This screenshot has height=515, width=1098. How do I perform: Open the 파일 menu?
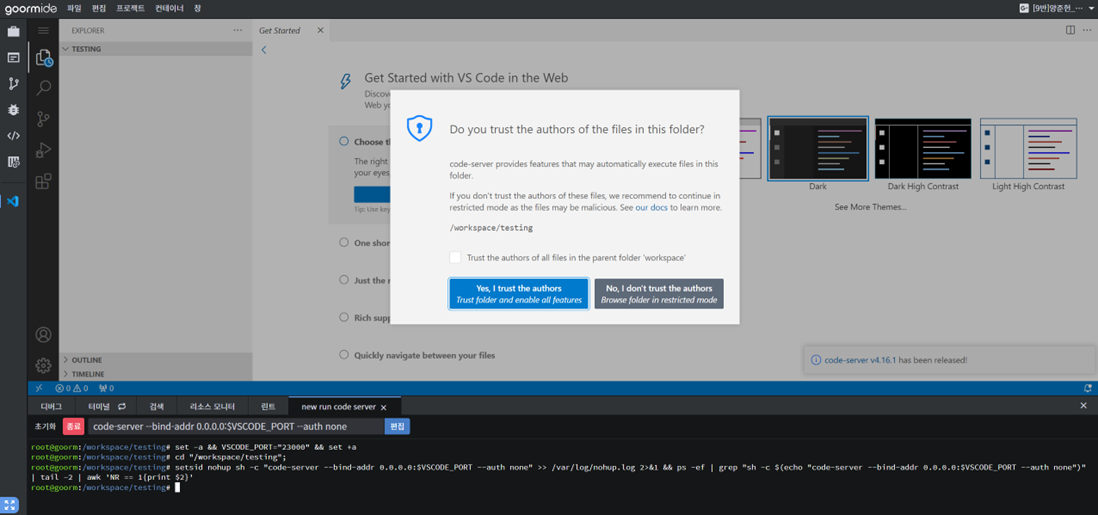(74, 8)
